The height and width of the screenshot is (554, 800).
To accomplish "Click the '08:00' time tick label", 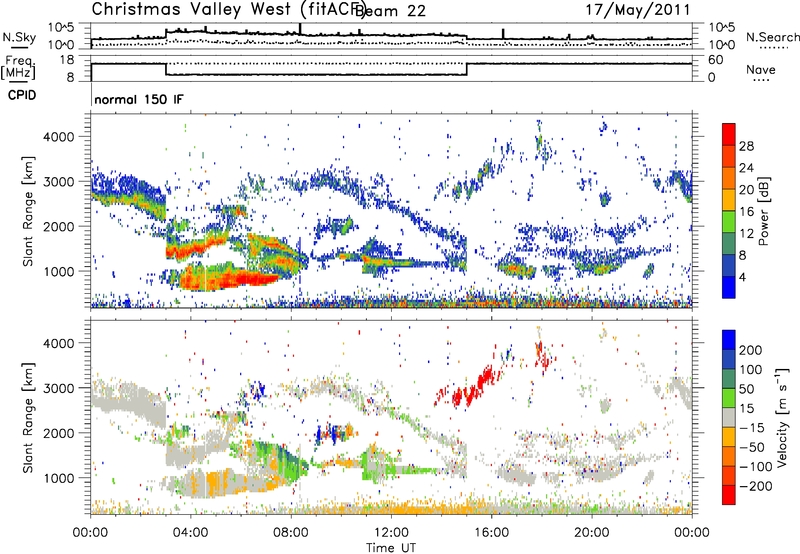I will (290, 533).
